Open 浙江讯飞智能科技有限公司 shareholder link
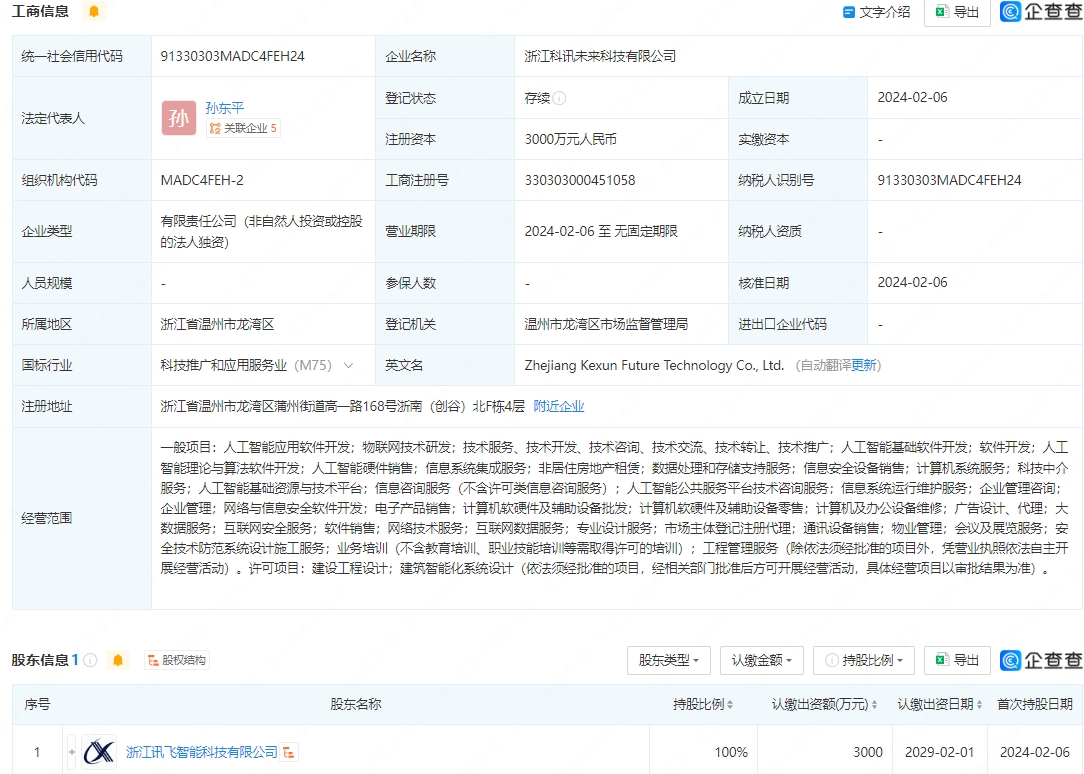This screenshot has width=1084, height=774. [x=201, y=752]
